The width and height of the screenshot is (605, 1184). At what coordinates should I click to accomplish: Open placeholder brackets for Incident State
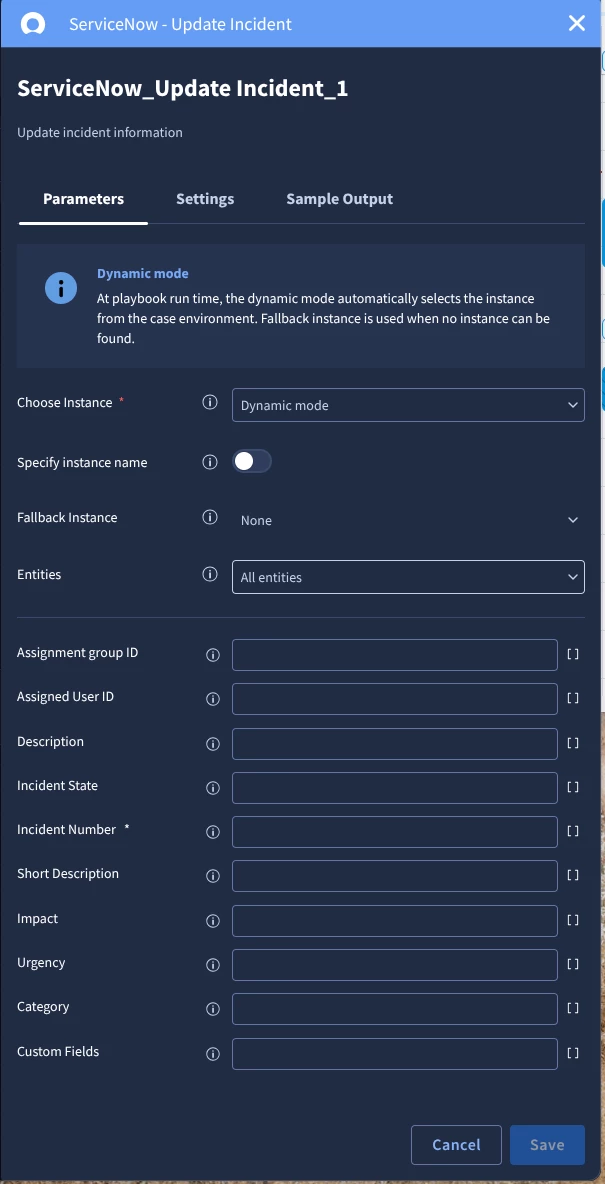pyautogui.click(x=573, y=787)
